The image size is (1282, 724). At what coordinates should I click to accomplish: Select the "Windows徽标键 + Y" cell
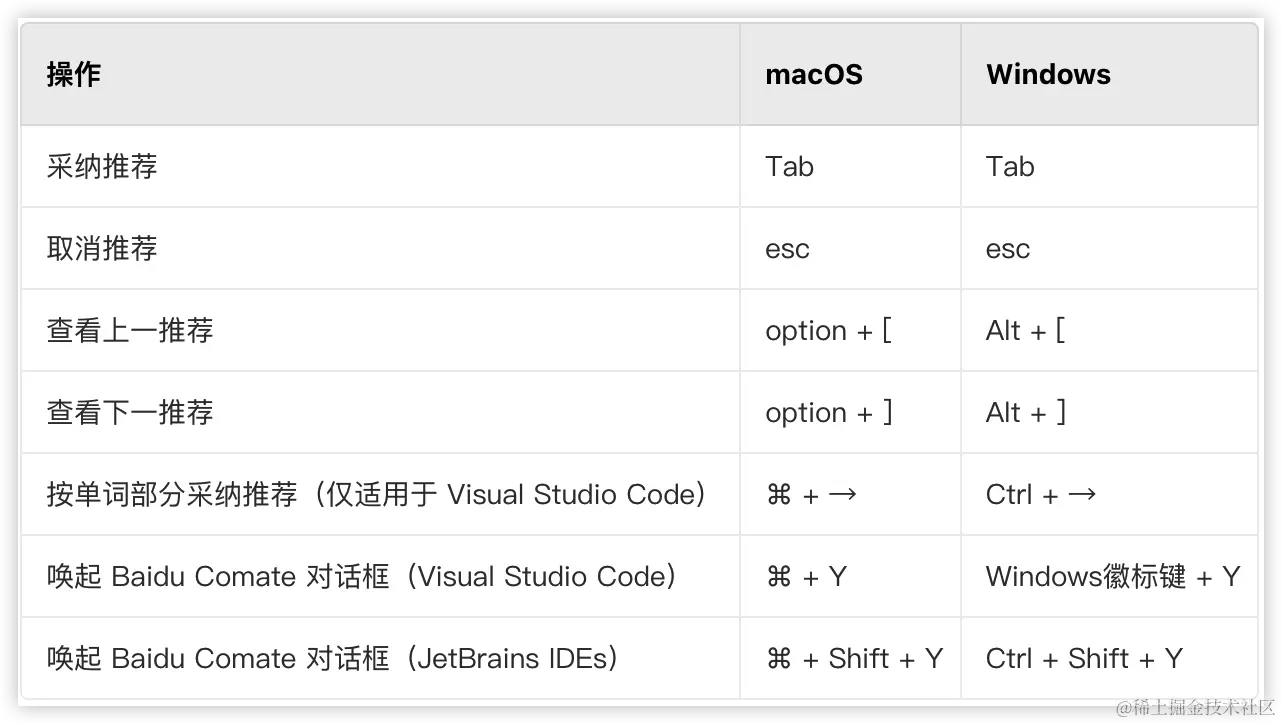tap(1112, 576)
